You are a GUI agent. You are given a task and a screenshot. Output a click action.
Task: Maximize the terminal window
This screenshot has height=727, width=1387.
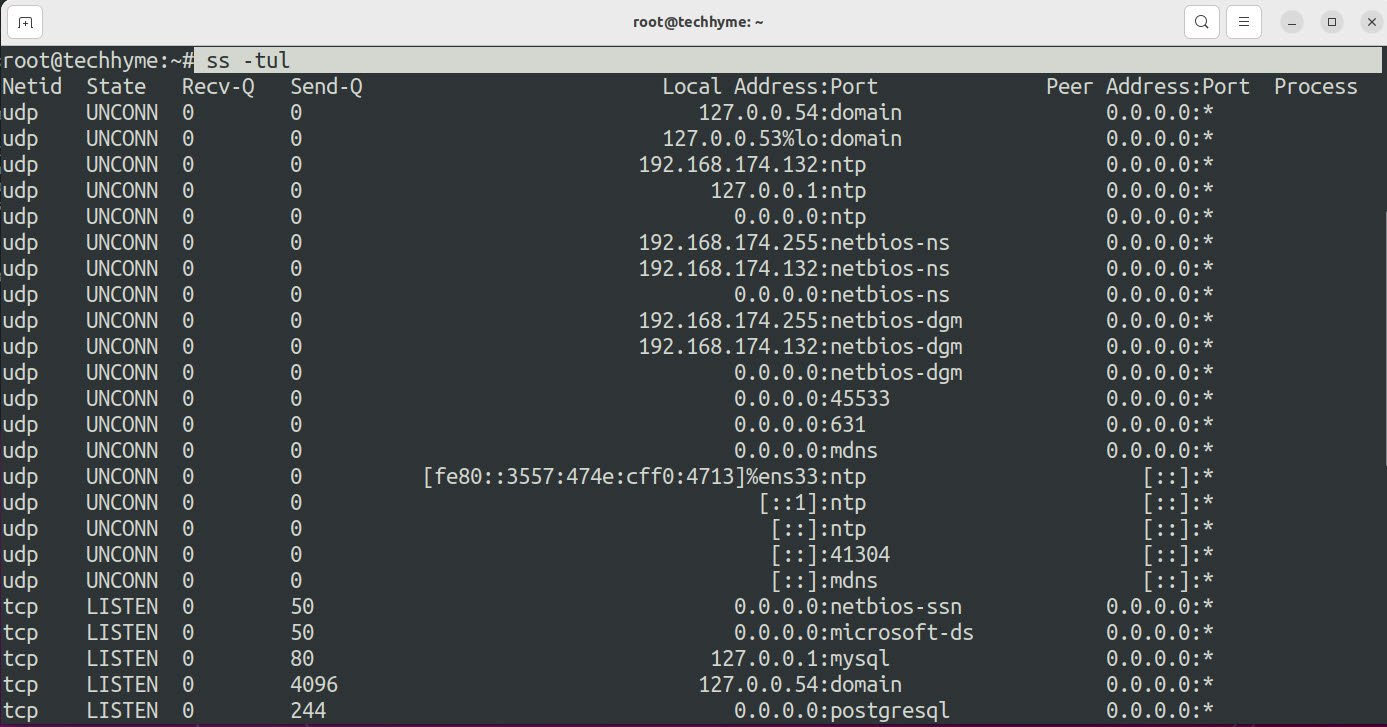1332,21
